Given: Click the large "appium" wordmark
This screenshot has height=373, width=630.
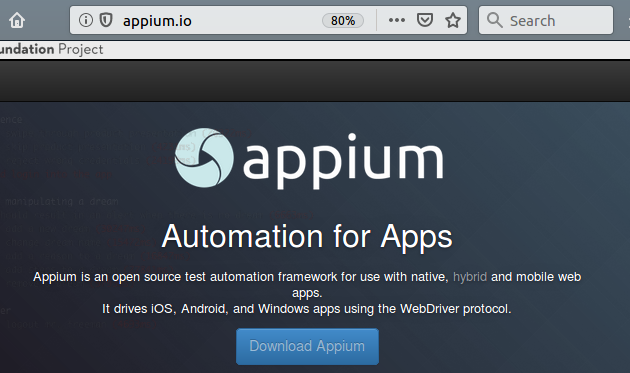Looking at the screenshot, I should (x=344, y=161).
